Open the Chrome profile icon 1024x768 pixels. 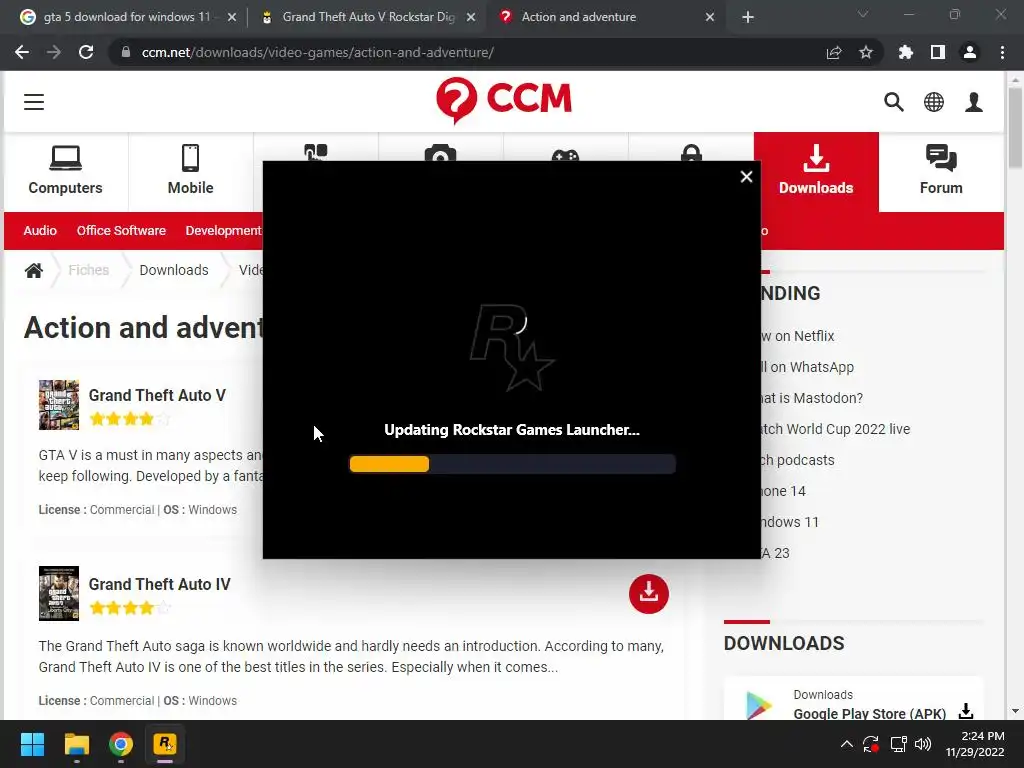click(970, 52)
